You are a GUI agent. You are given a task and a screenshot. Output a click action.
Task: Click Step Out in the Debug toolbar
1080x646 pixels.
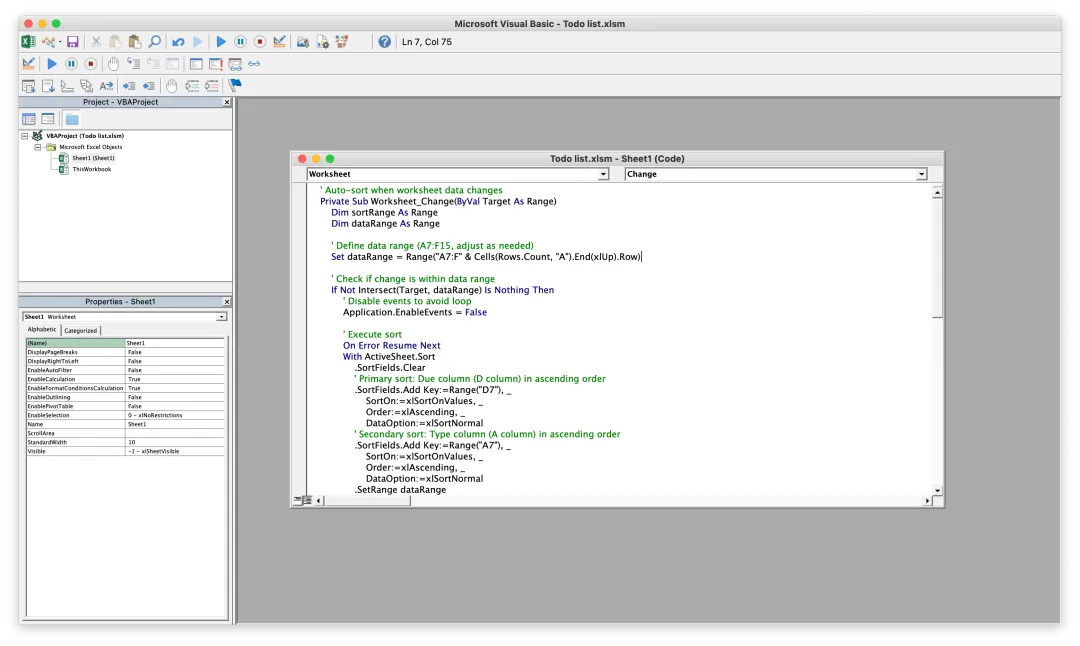point(172,63)
